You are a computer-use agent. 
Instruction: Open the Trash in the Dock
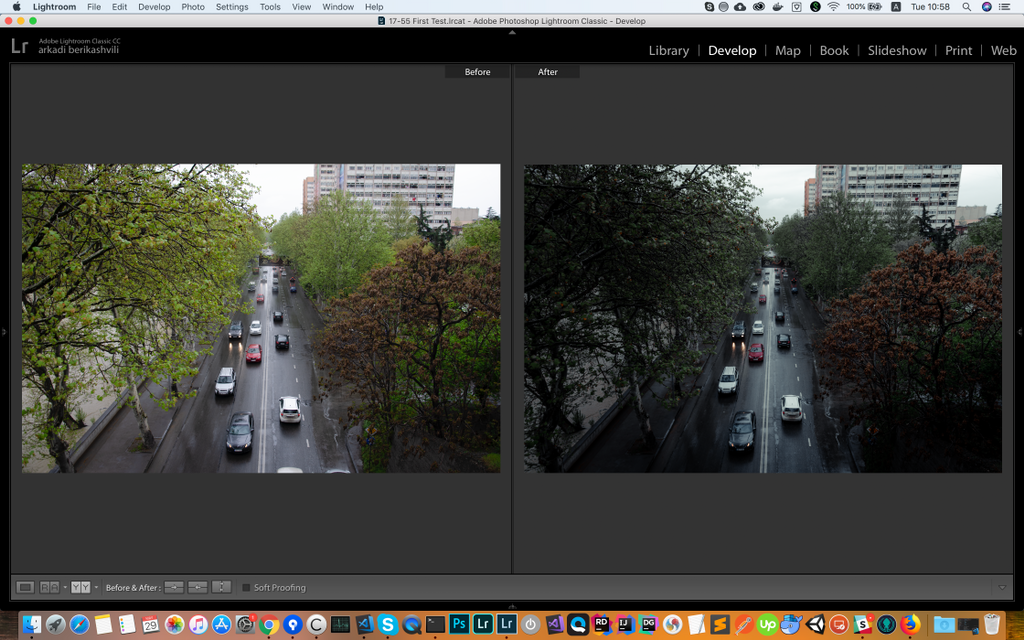click(992, 624)
